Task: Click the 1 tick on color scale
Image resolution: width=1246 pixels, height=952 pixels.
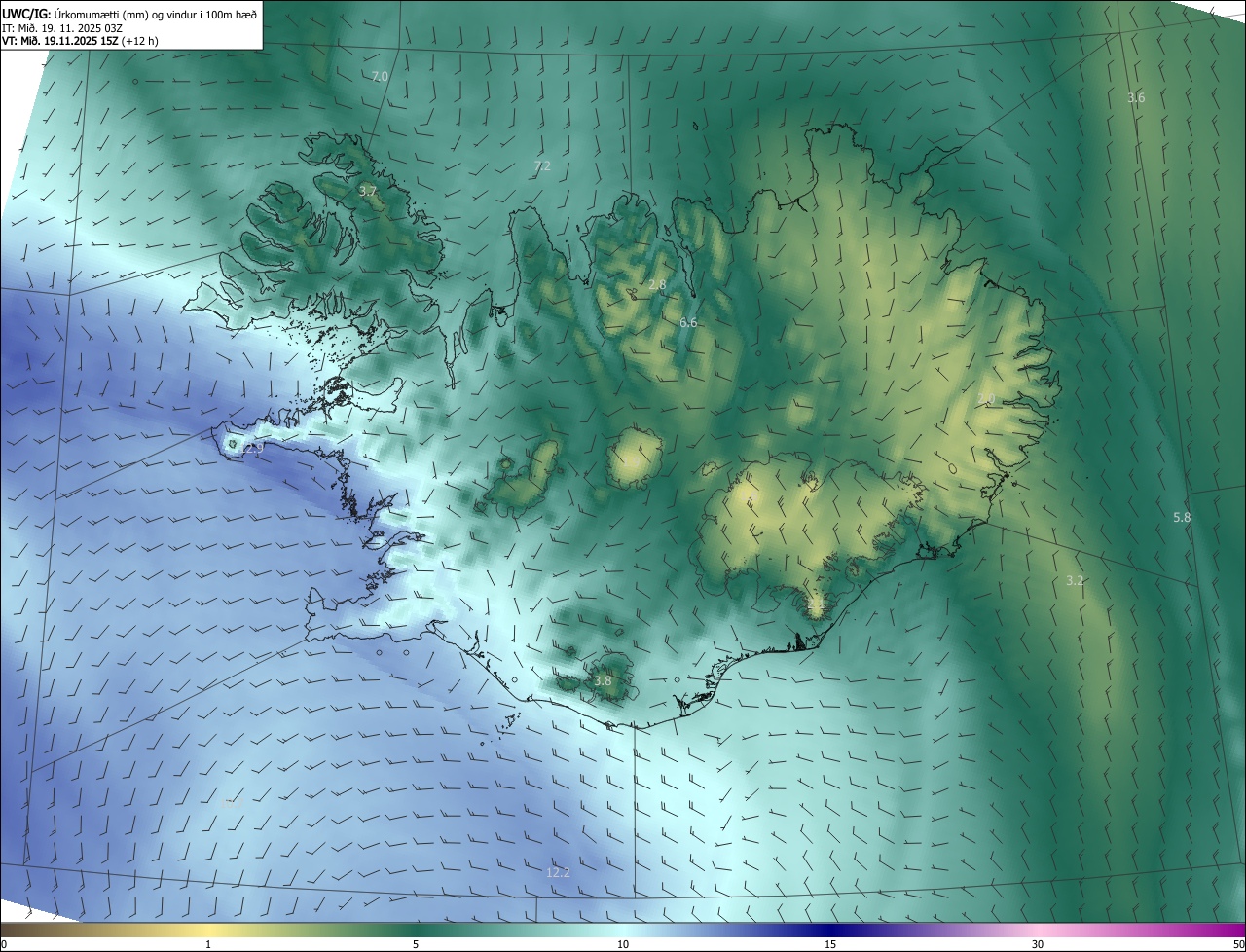Action: [x=208, y=944]
